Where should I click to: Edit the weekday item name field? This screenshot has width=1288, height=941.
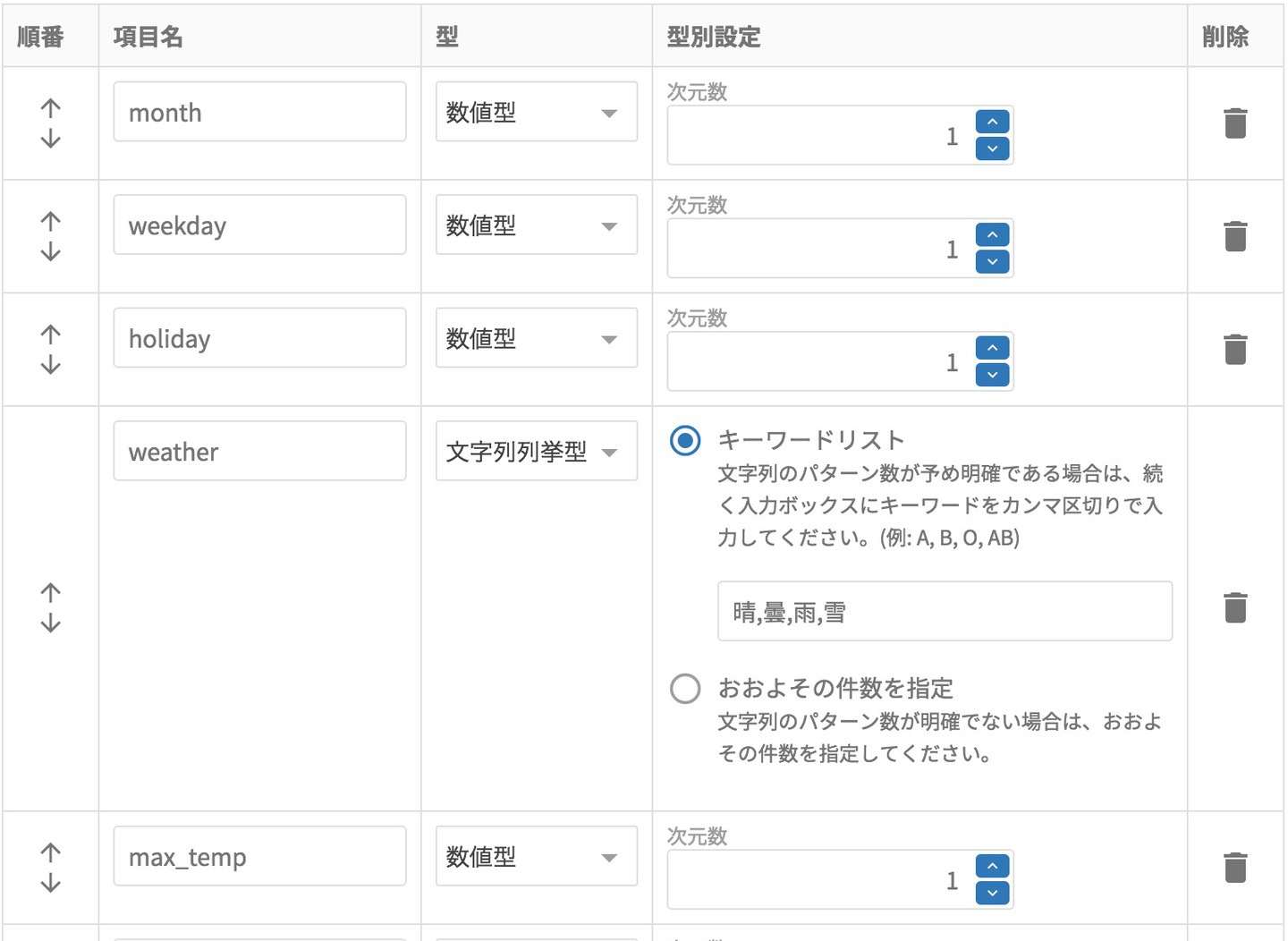click(259, 225)
